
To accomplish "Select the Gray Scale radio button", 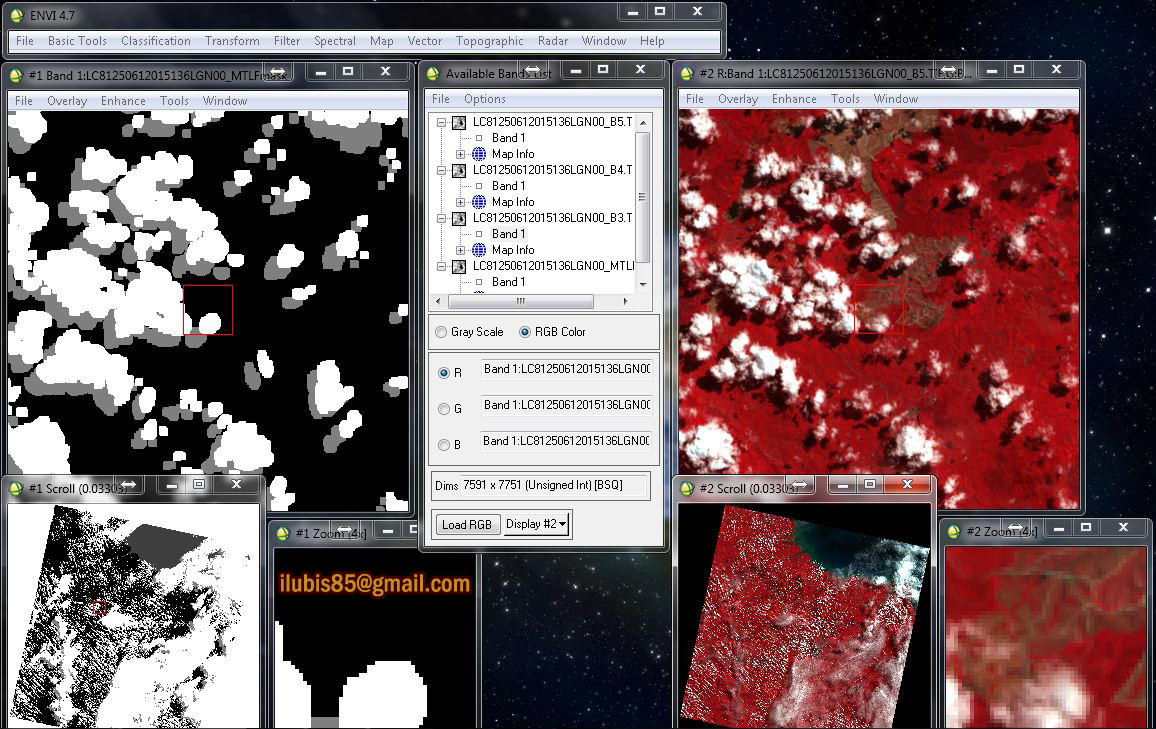I will [x=440, y=331].
